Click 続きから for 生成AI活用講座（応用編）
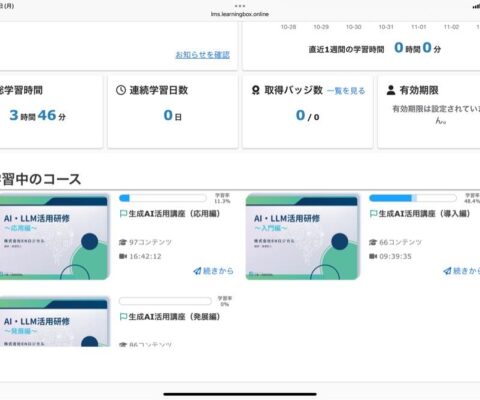Screen dimensions: 480x400 click(x=218, y=271)
